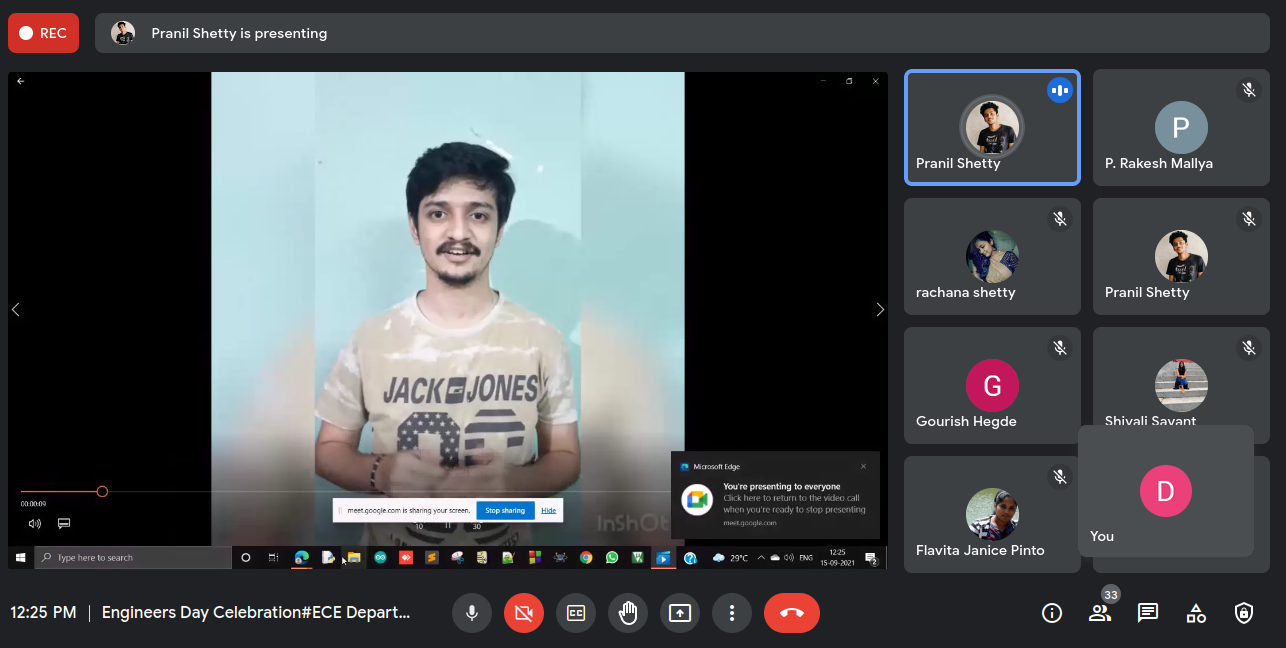
Task: Go to next item using right chevron
Action: (x=880, y=310)
